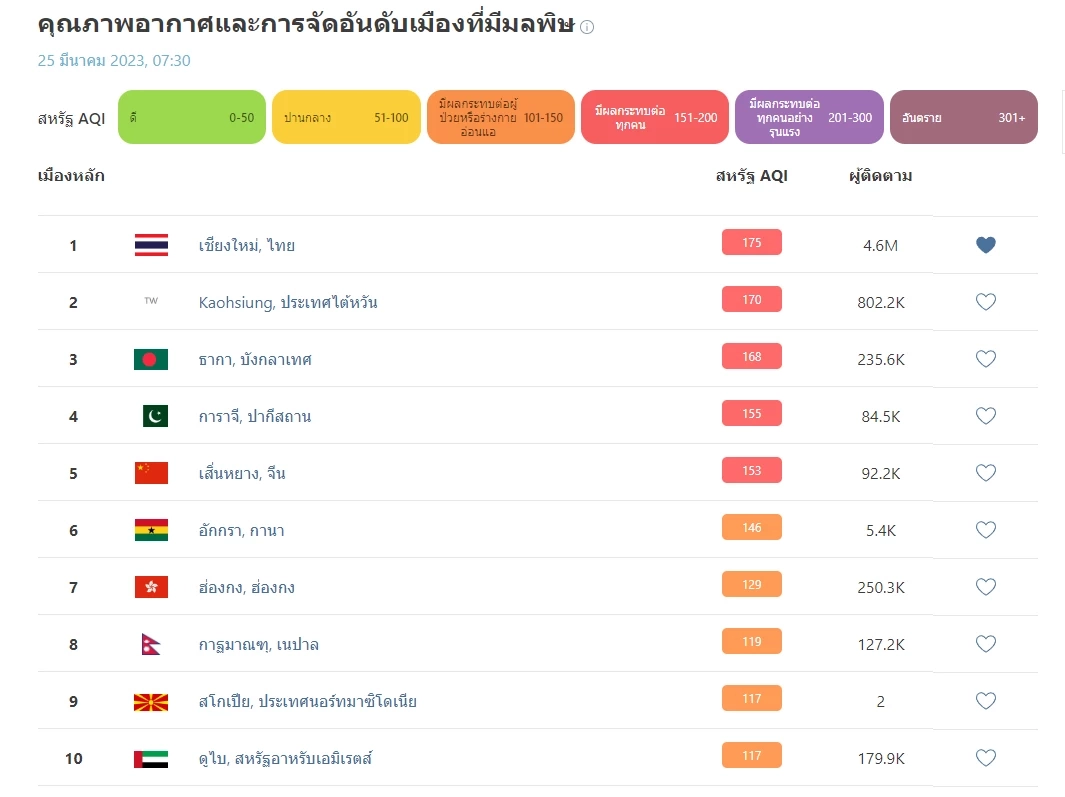This screenshot has height=797, width=1065.
Task: Click the Nepal flag beside Kathmandu
Action: [x=148, y=643]
